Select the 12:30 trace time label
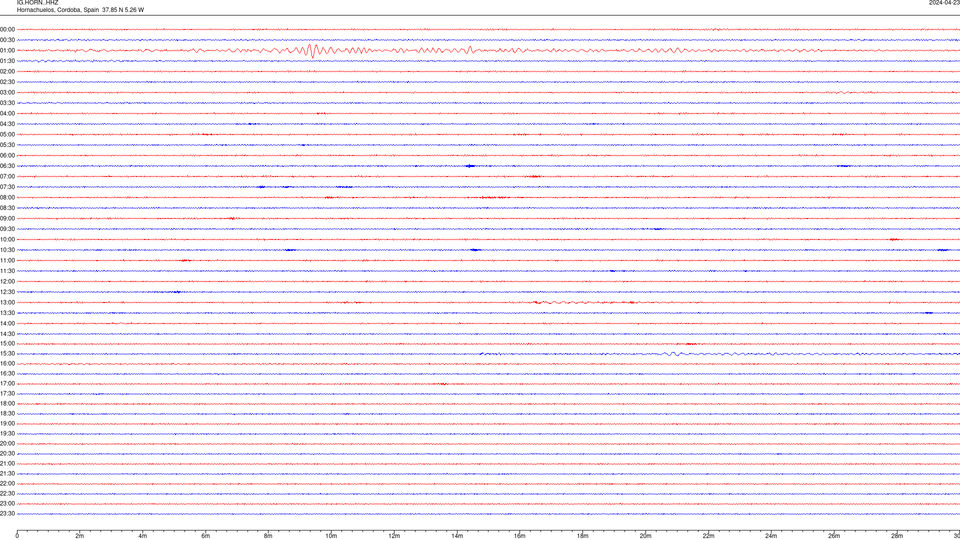The width and height of the screenshot is (960, 540). click(x=7, y=292)
